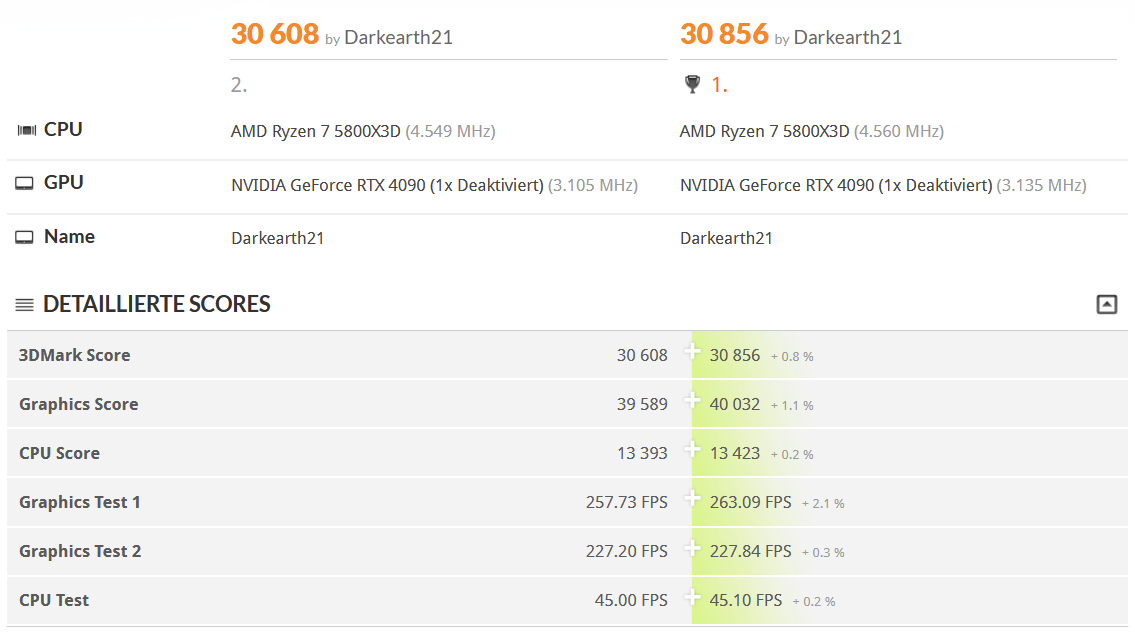
Task: Click the trophy icon beside rank 1
Action: pyautogui.click(x=692, y=85)
